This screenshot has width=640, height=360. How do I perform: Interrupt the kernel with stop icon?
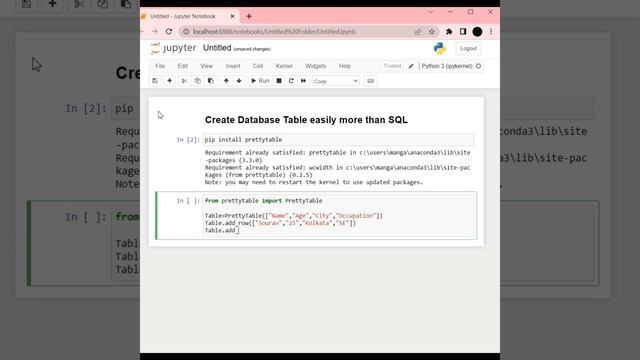[x=279, y=81]
